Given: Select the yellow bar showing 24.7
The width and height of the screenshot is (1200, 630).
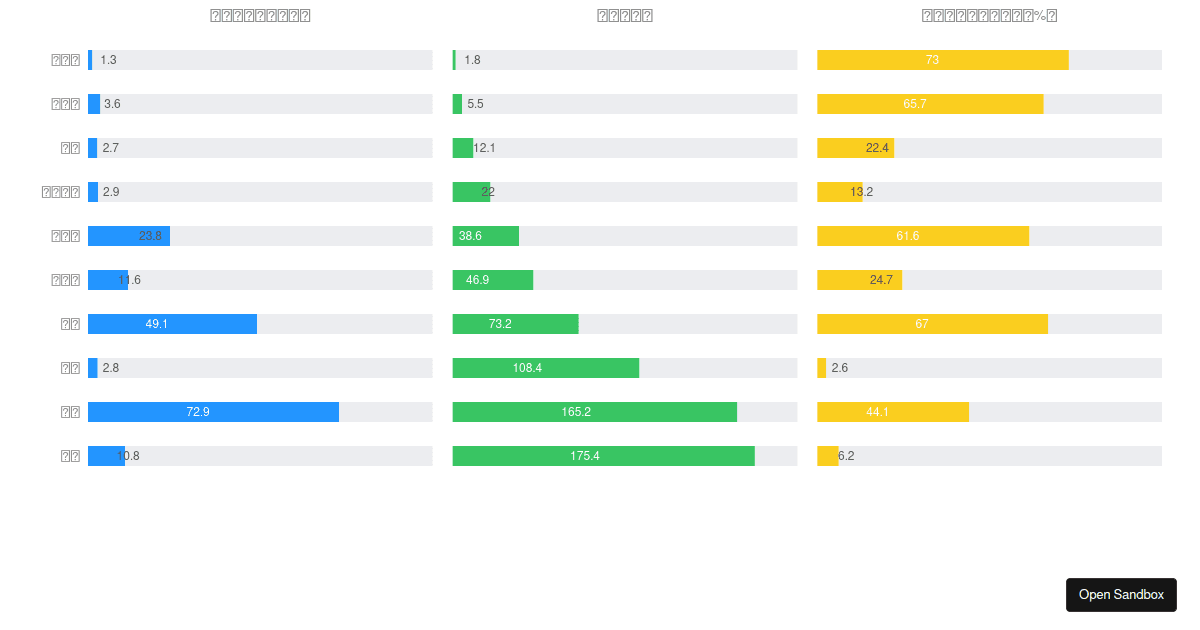Looking at the screenshot, I should [x=859, y=280].
